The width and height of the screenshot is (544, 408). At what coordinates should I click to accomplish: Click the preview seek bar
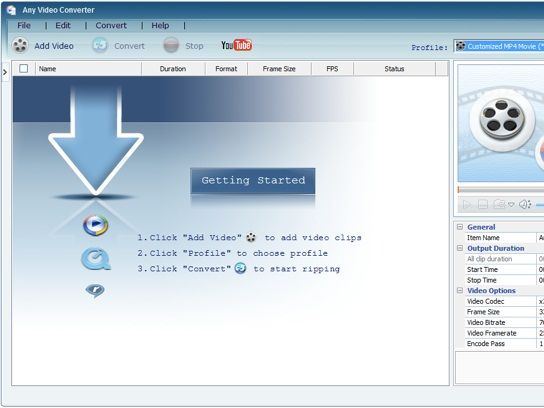(501, 190)
